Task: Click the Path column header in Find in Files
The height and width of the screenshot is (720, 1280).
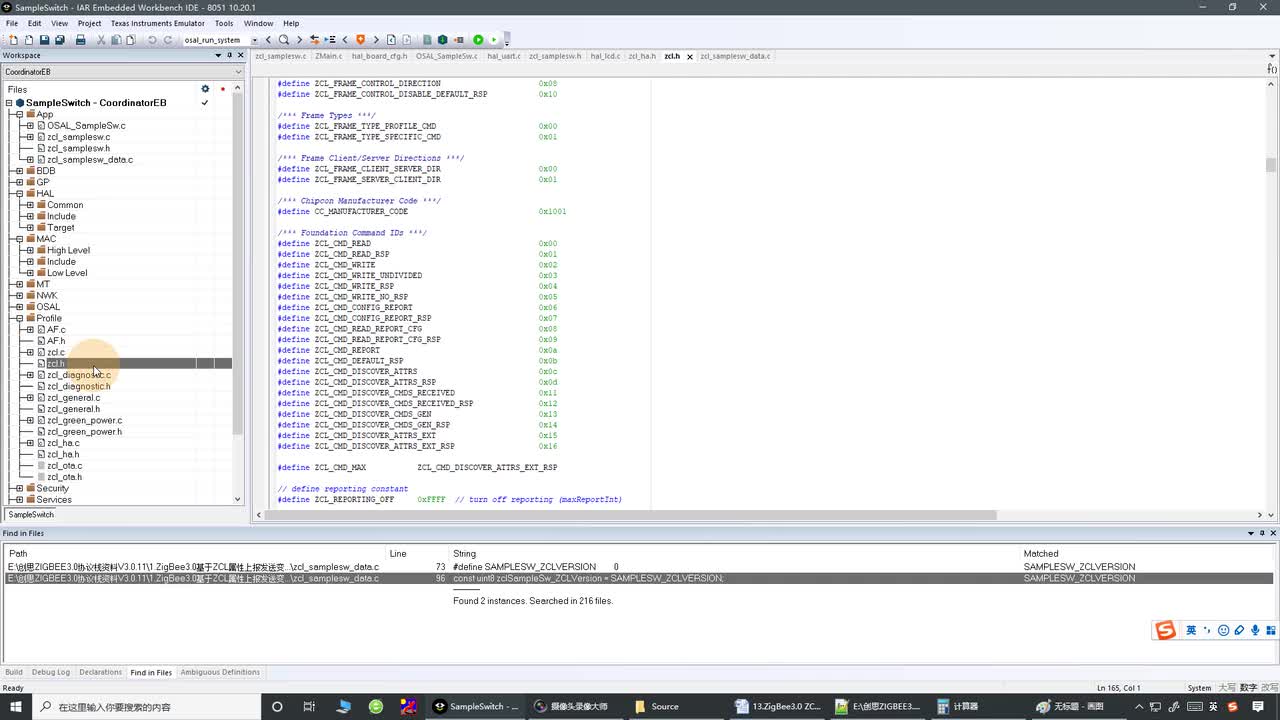Action: [18, 553]
